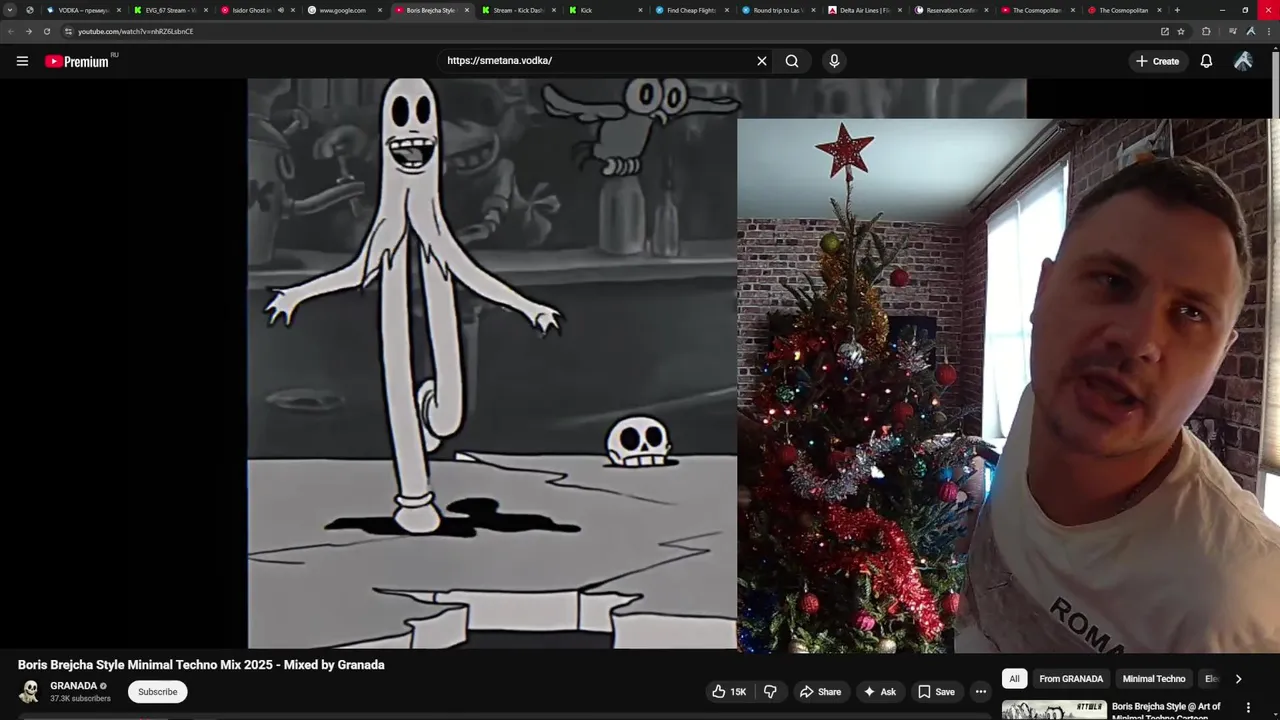Dislike the video
This screenshot has width=1280, height=720.
[770, 692]
